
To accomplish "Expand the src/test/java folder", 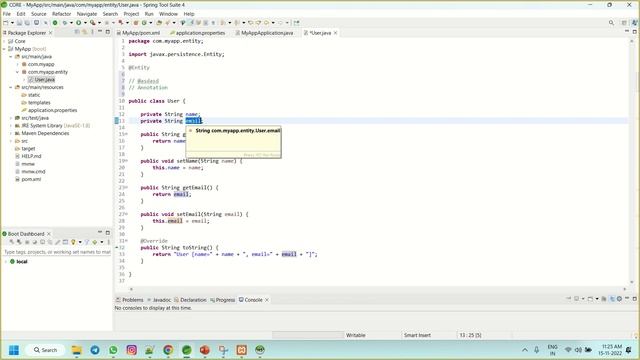I will click(11, 118).
